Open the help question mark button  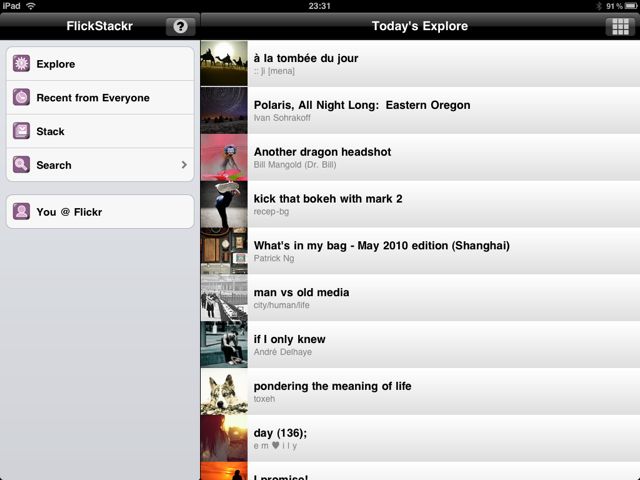coord(180,27)
